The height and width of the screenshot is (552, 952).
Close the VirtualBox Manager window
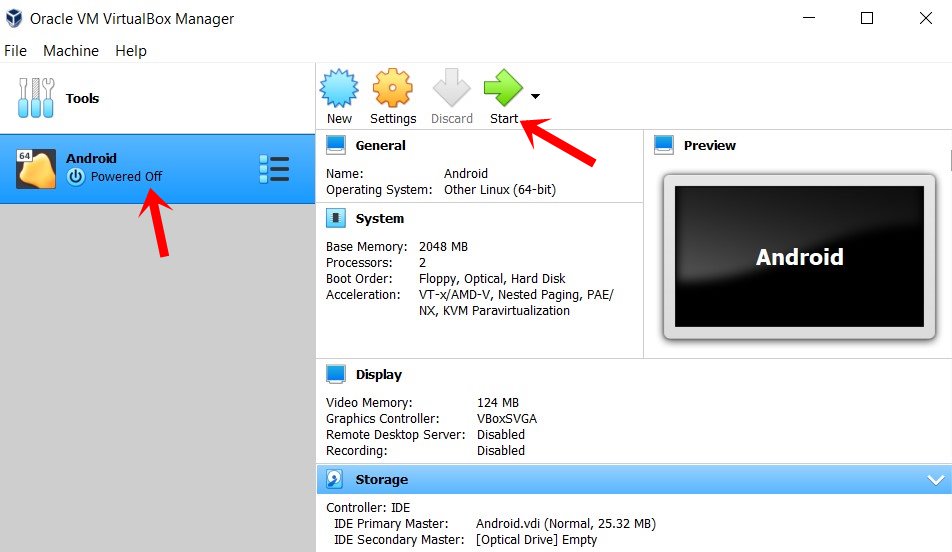(x=925, y=18)
